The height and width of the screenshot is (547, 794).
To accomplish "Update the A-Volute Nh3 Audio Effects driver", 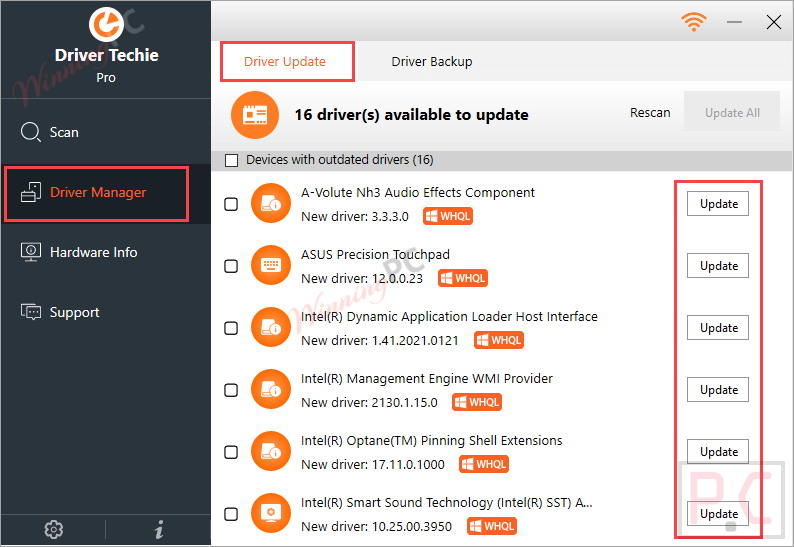I will [718, 204].
